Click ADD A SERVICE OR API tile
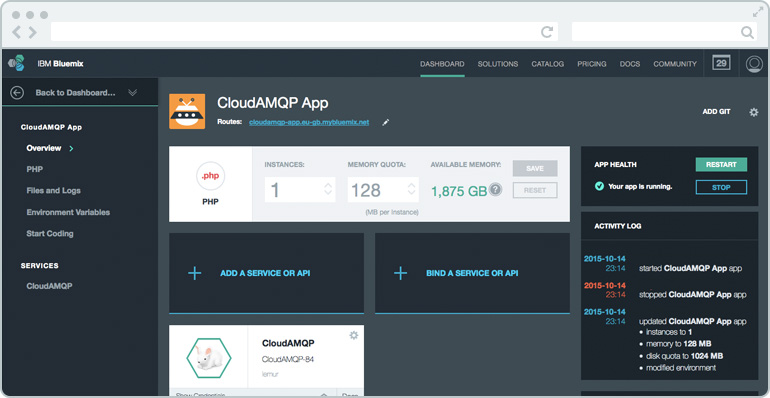The image size is (770, 398). (x=267, y=273)
